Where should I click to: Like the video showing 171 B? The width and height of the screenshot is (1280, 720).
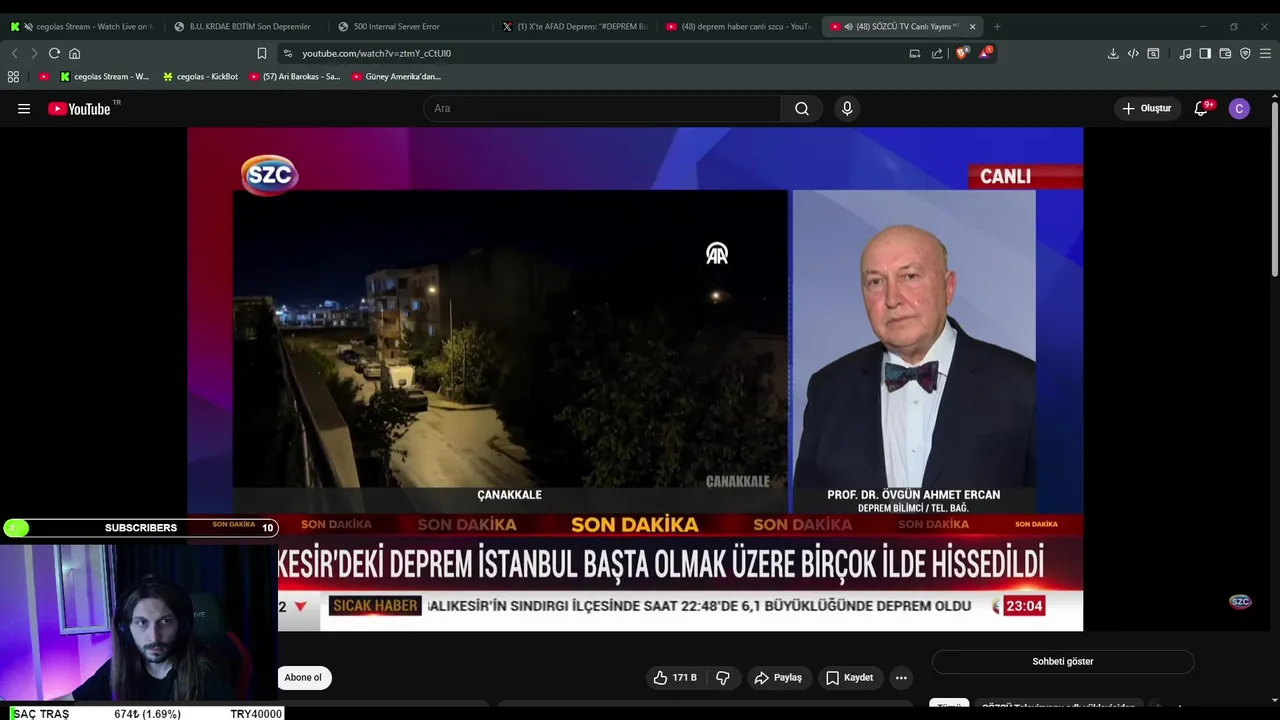[675, 678]
